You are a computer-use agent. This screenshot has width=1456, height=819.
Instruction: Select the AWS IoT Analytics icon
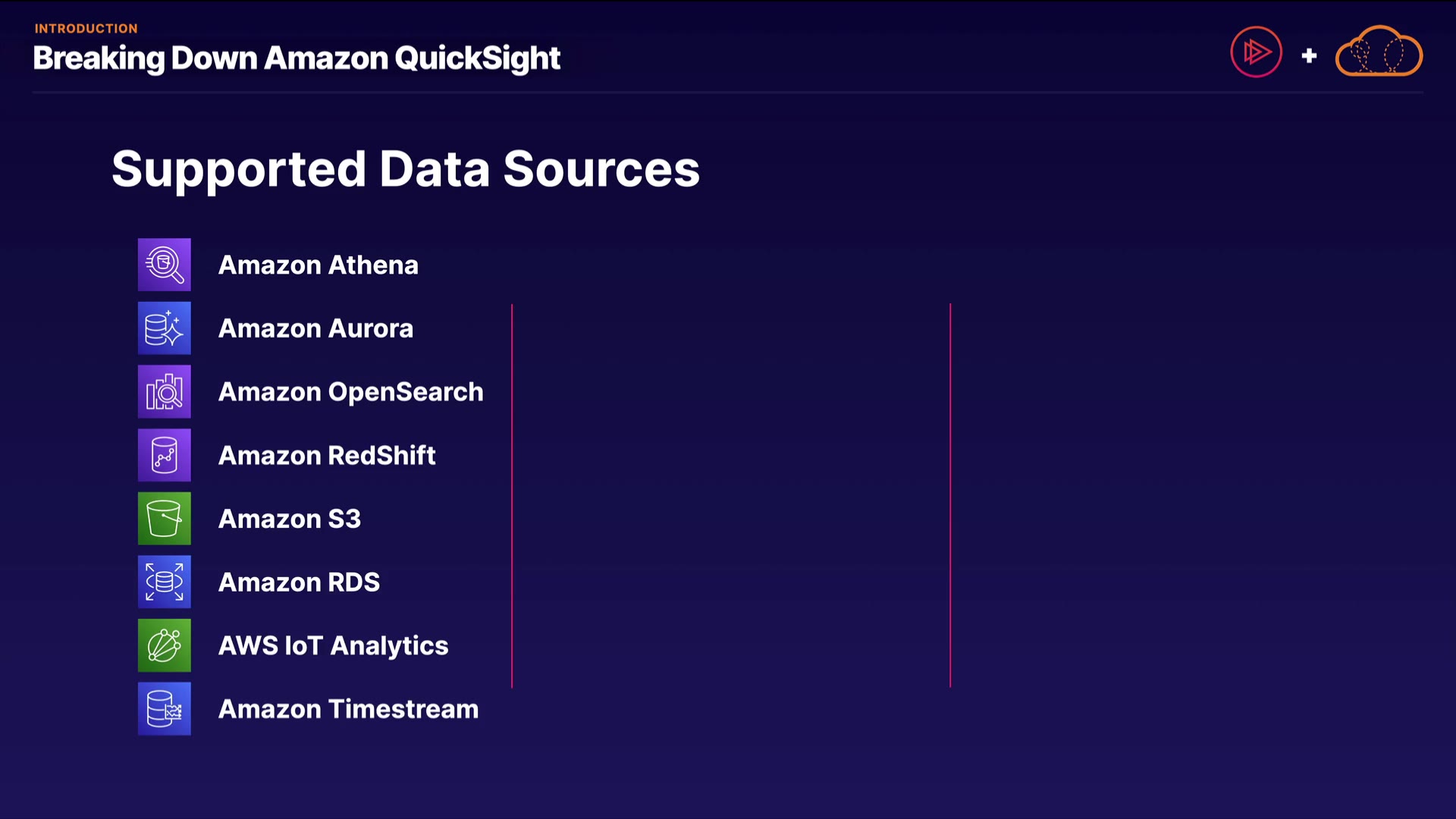[x=164, y=645]
